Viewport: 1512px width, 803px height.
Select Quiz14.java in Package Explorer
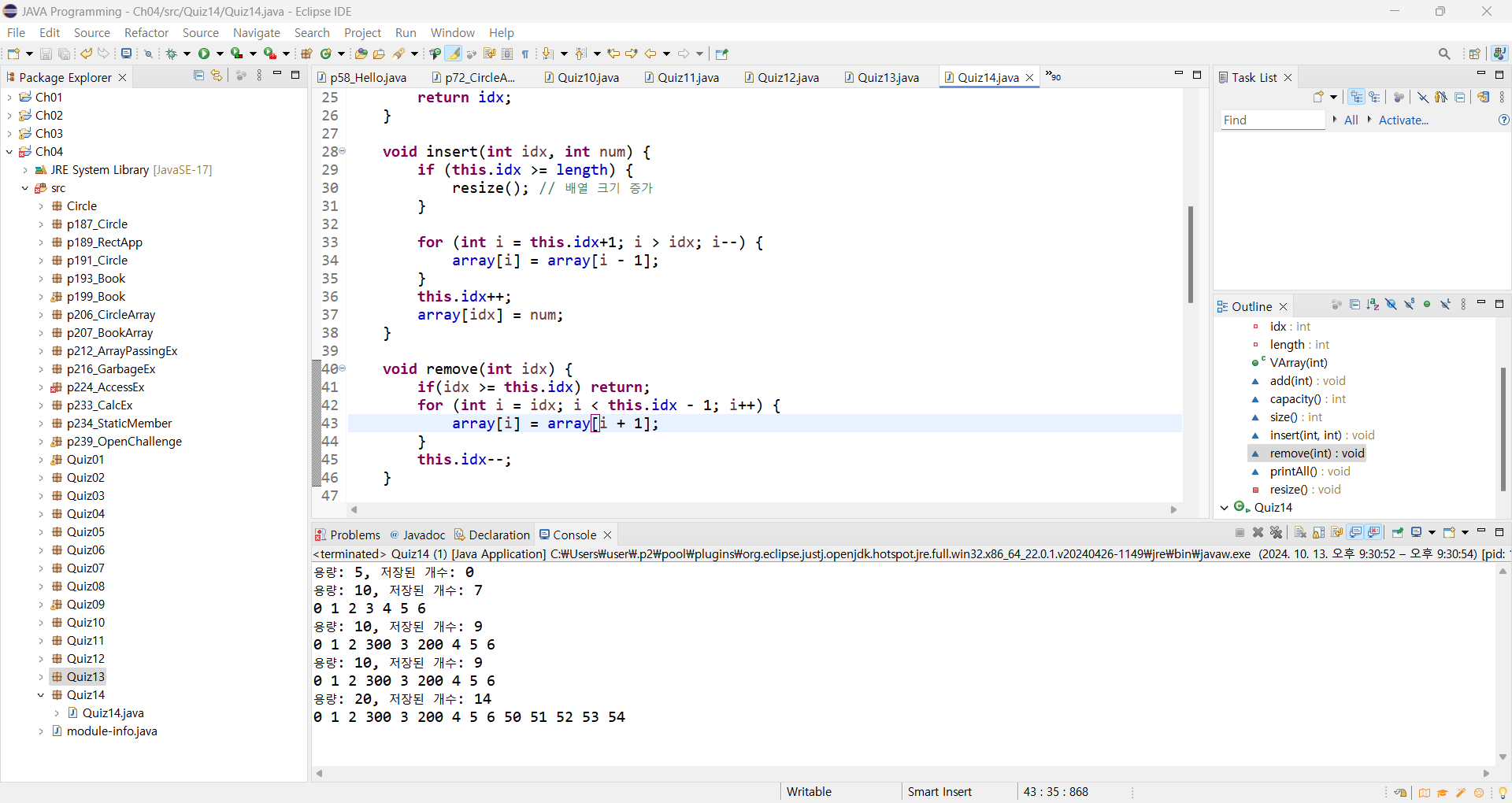113,712
